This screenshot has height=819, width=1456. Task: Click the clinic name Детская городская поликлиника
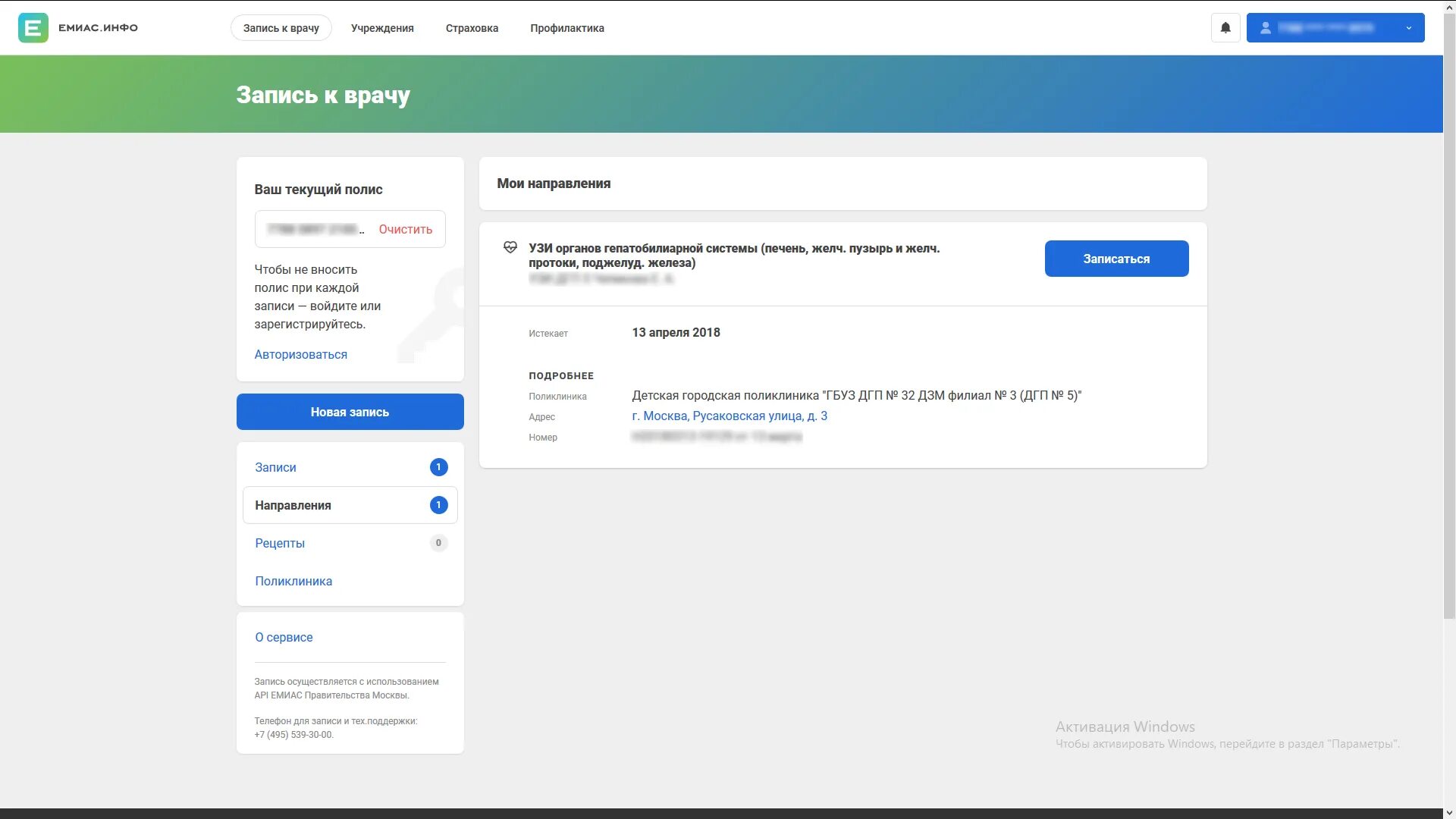857,395
